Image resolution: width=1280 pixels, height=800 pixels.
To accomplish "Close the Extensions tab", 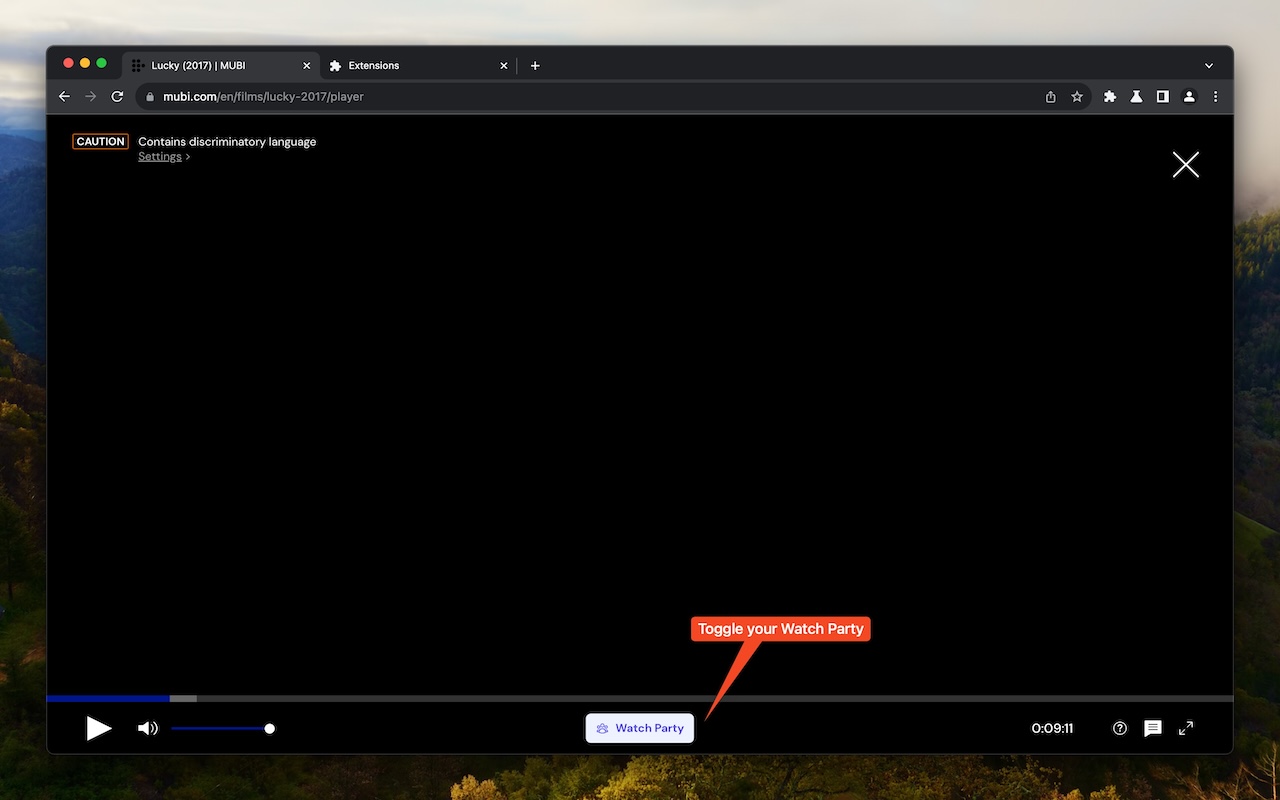I will coord(503,66).
